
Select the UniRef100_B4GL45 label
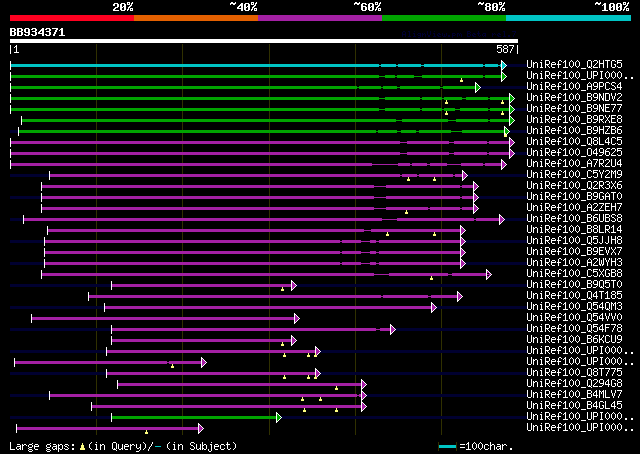[x=574, y=406]
